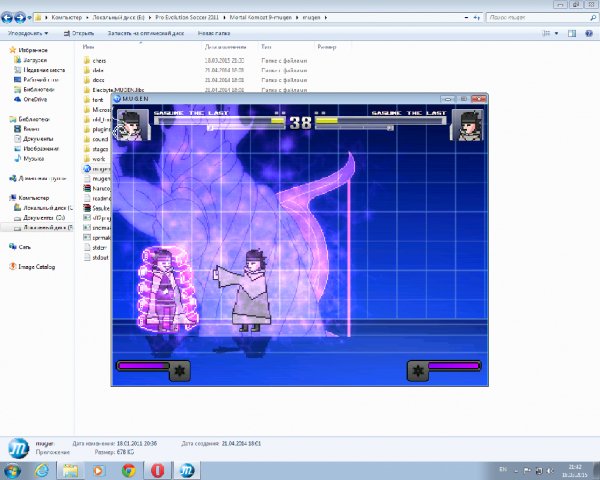Open Документы library in sidebar
Viewport: 600px width, 480px height.
click(38, 139)
